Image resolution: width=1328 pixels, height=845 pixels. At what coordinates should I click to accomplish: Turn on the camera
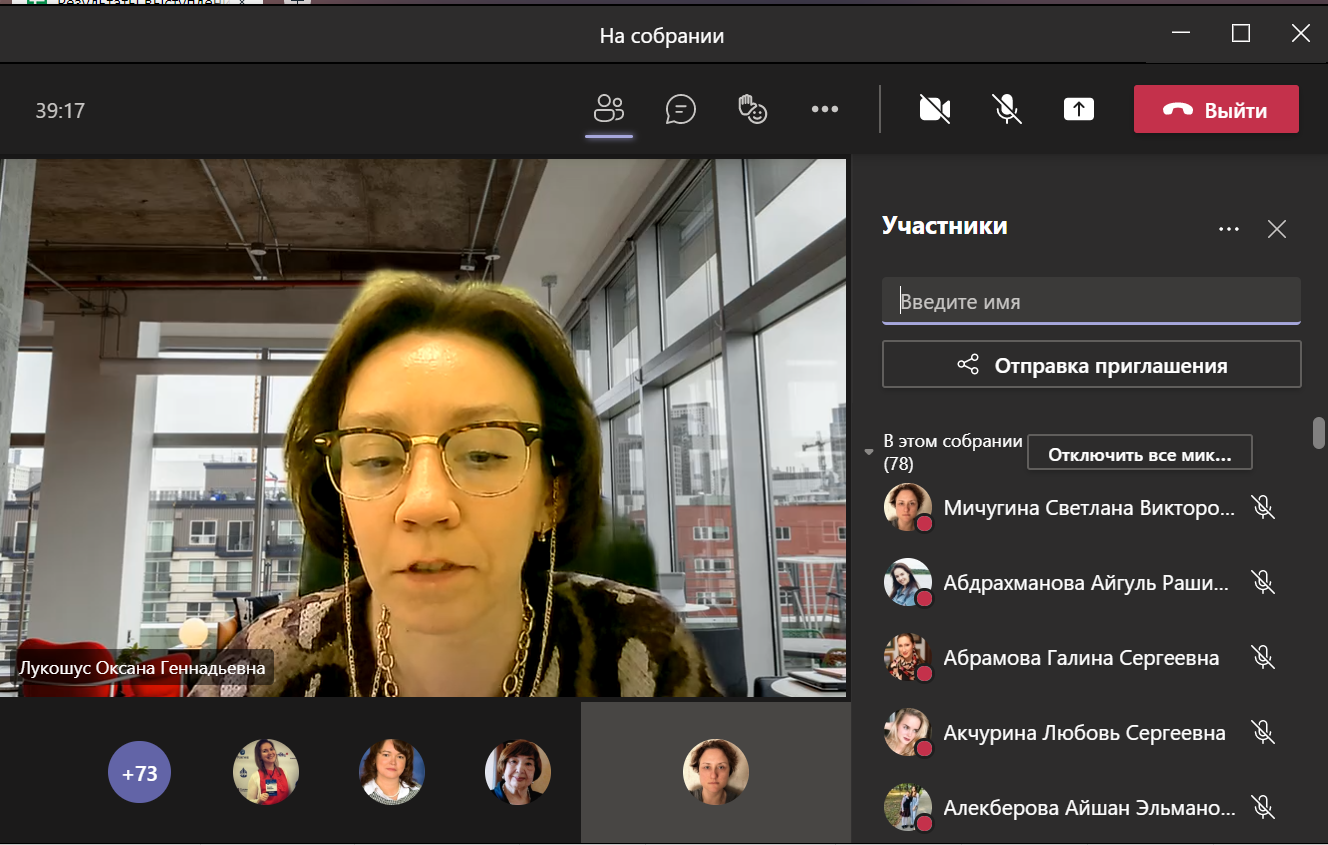[934, 109]
